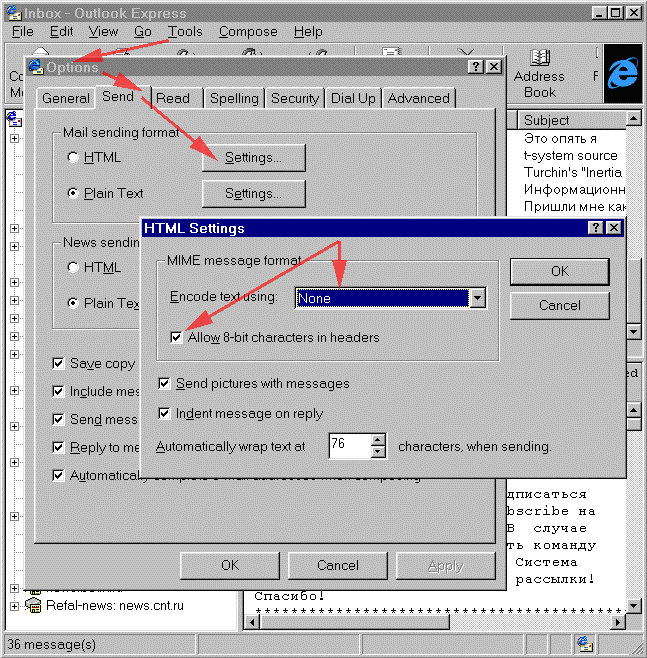
Task: Click the '36 message(s)' status bar text
Action: (51, 644)
